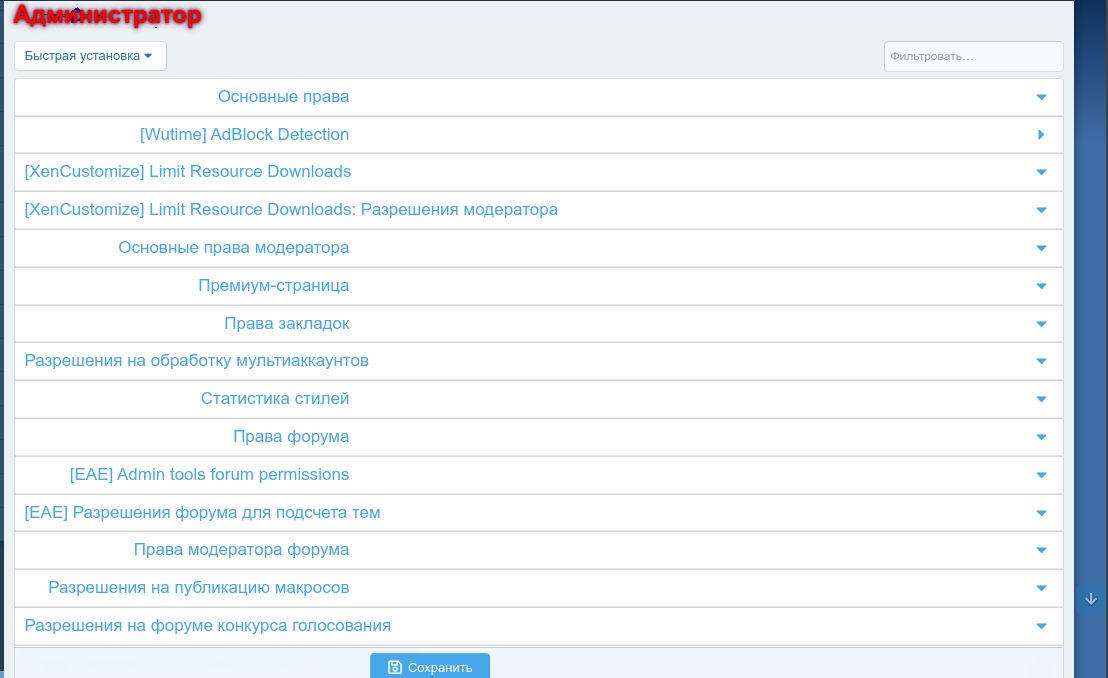Viewport: 1108px width, 678px height.
Task: Click the [EAE] Admin tools forum permissions heading
Action: (209, 474)
